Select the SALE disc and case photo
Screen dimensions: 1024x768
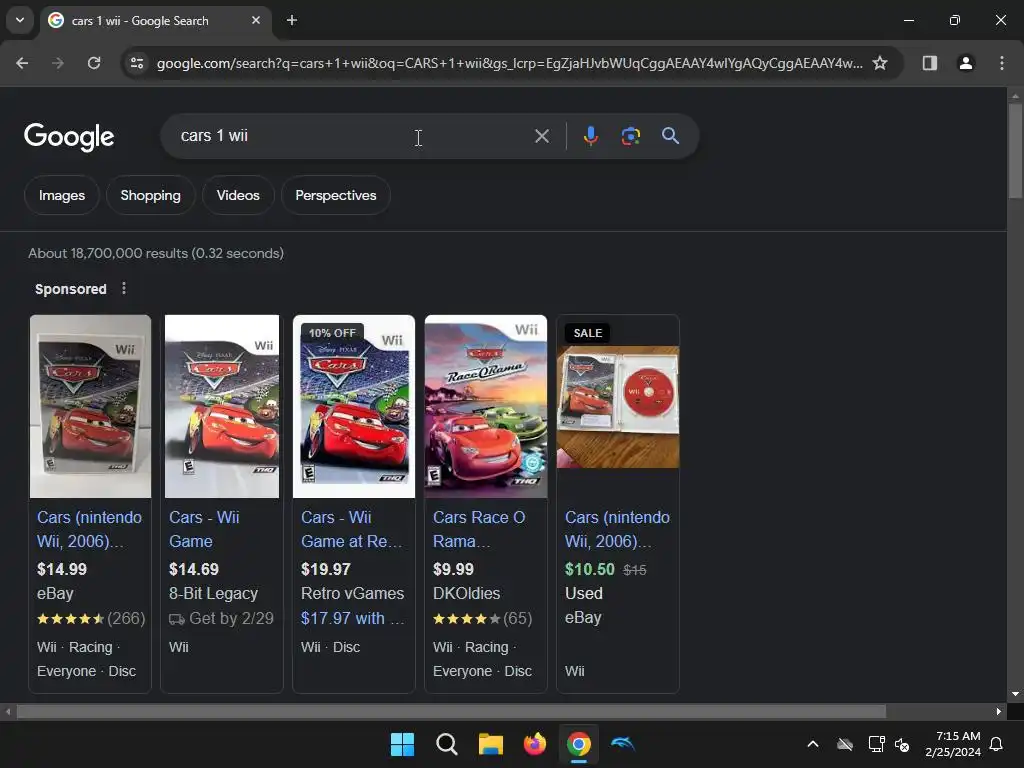618,406
